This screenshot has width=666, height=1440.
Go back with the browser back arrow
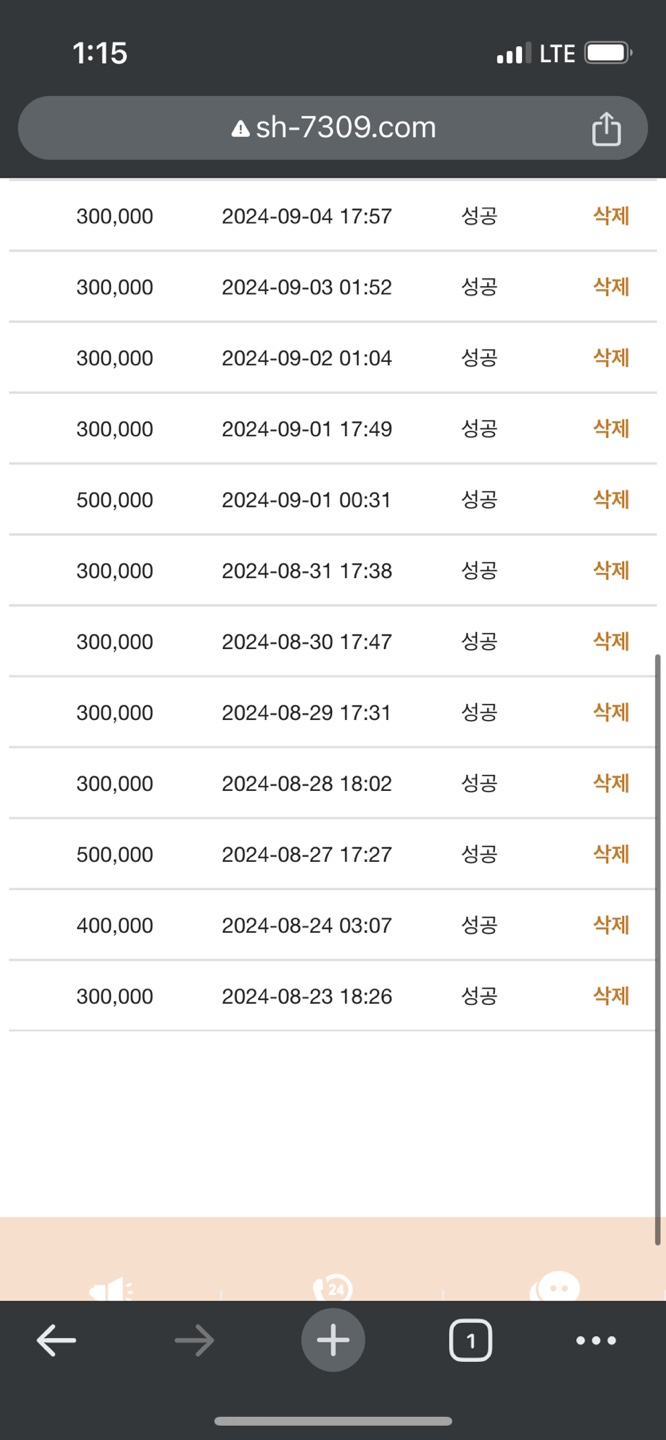56,1340
